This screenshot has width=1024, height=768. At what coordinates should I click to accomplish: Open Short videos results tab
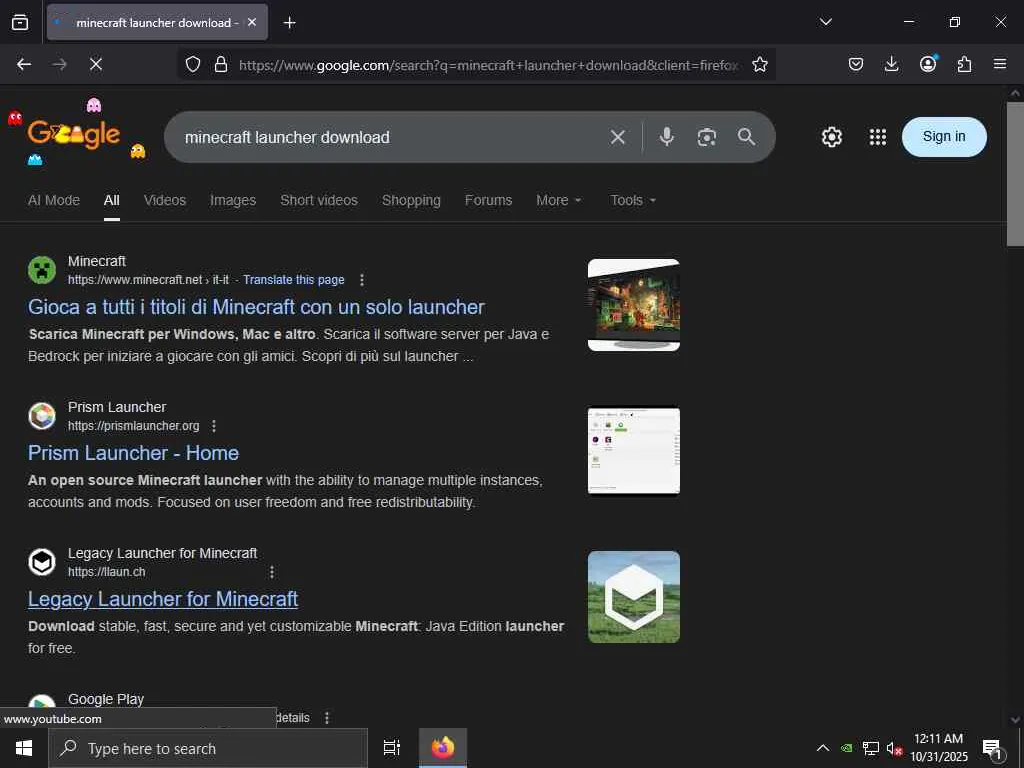[x=319, y=200]
